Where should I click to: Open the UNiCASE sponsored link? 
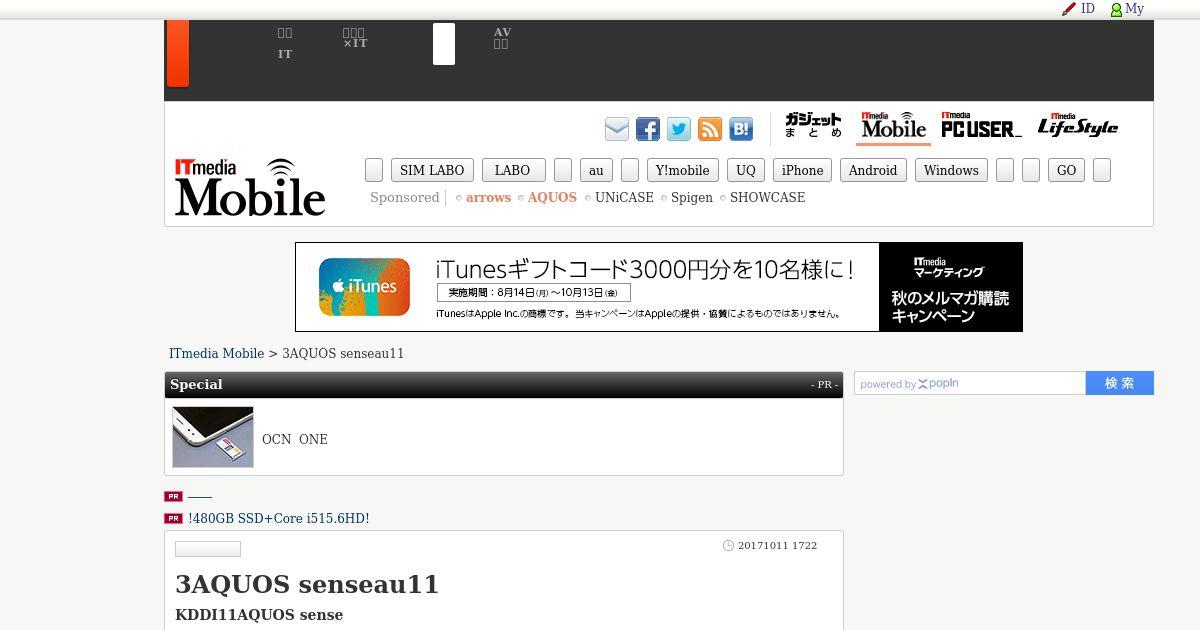click(624, 198)
